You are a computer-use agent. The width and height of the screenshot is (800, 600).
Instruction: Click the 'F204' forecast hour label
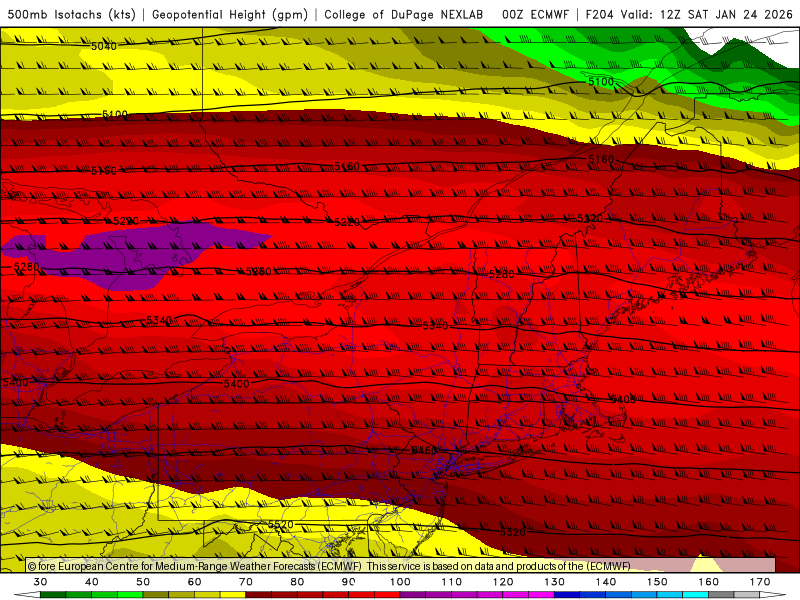coord(599,14)
